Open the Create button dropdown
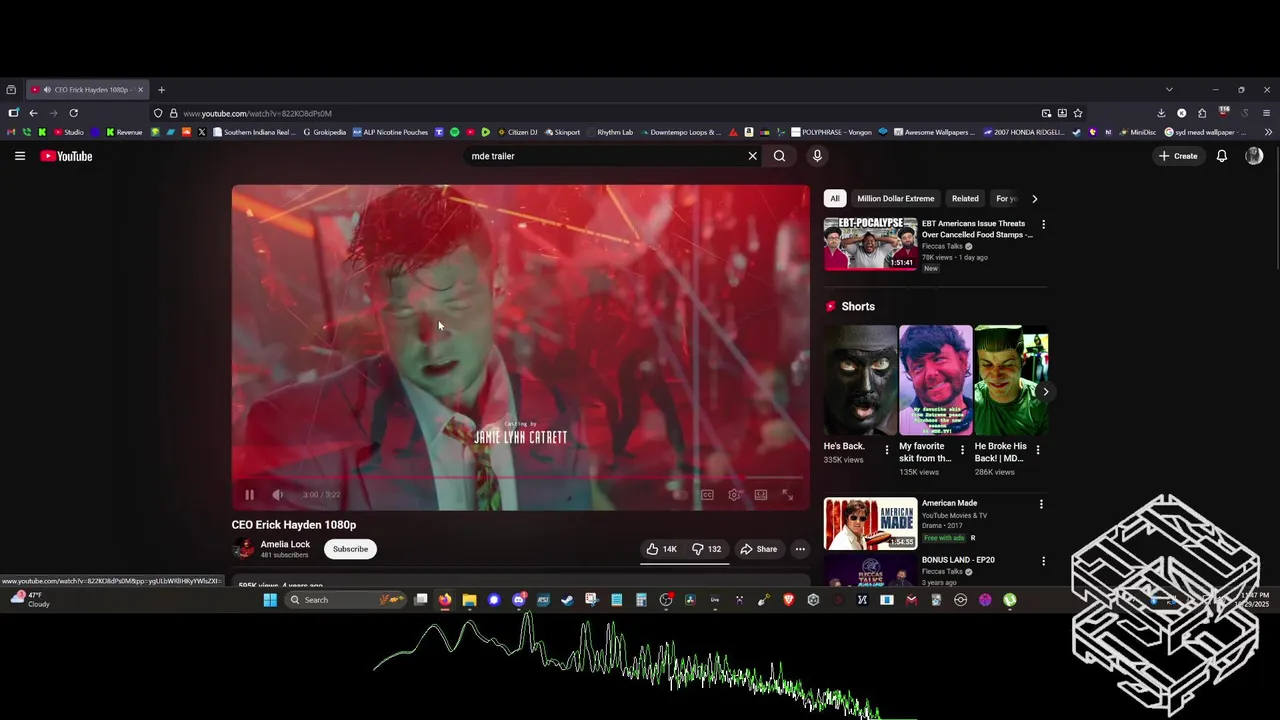Screen dimensions: 1280x720 click(x=1178, y=156)
